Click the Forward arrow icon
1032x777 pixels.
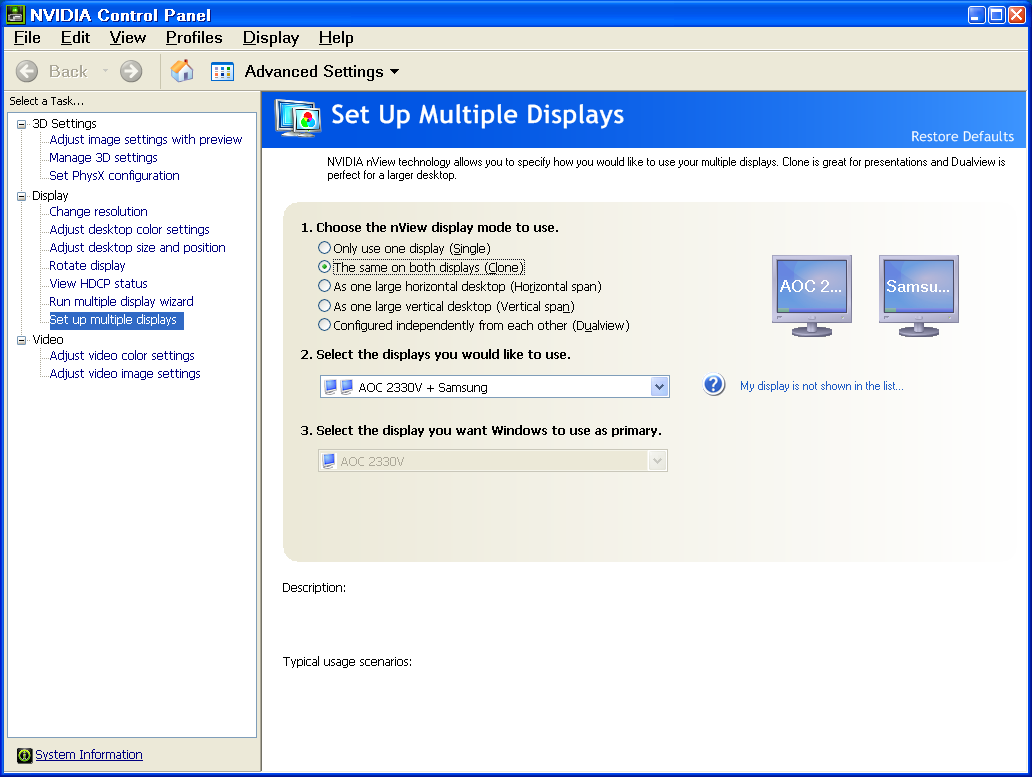coord(131,71)
